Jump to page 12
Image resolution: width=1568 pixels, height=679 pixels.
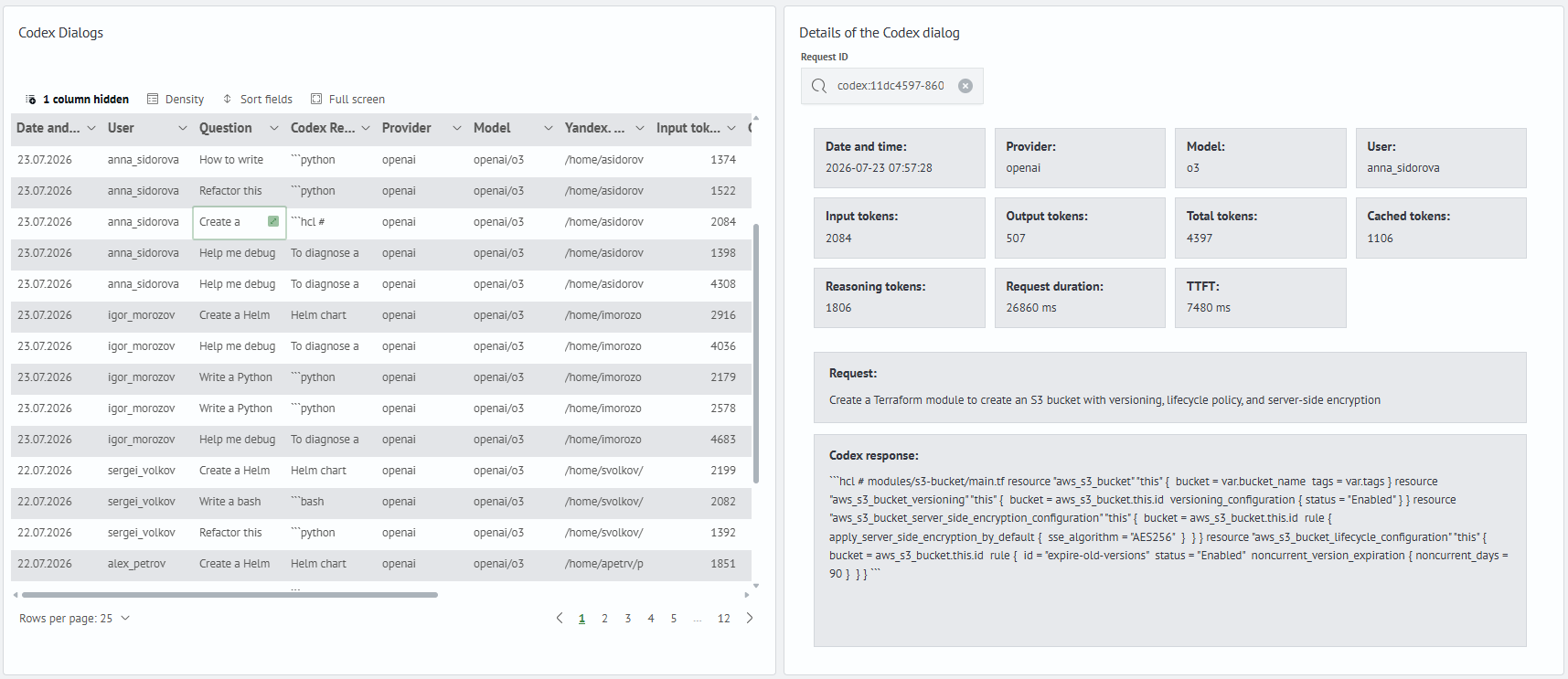point(723,619)
